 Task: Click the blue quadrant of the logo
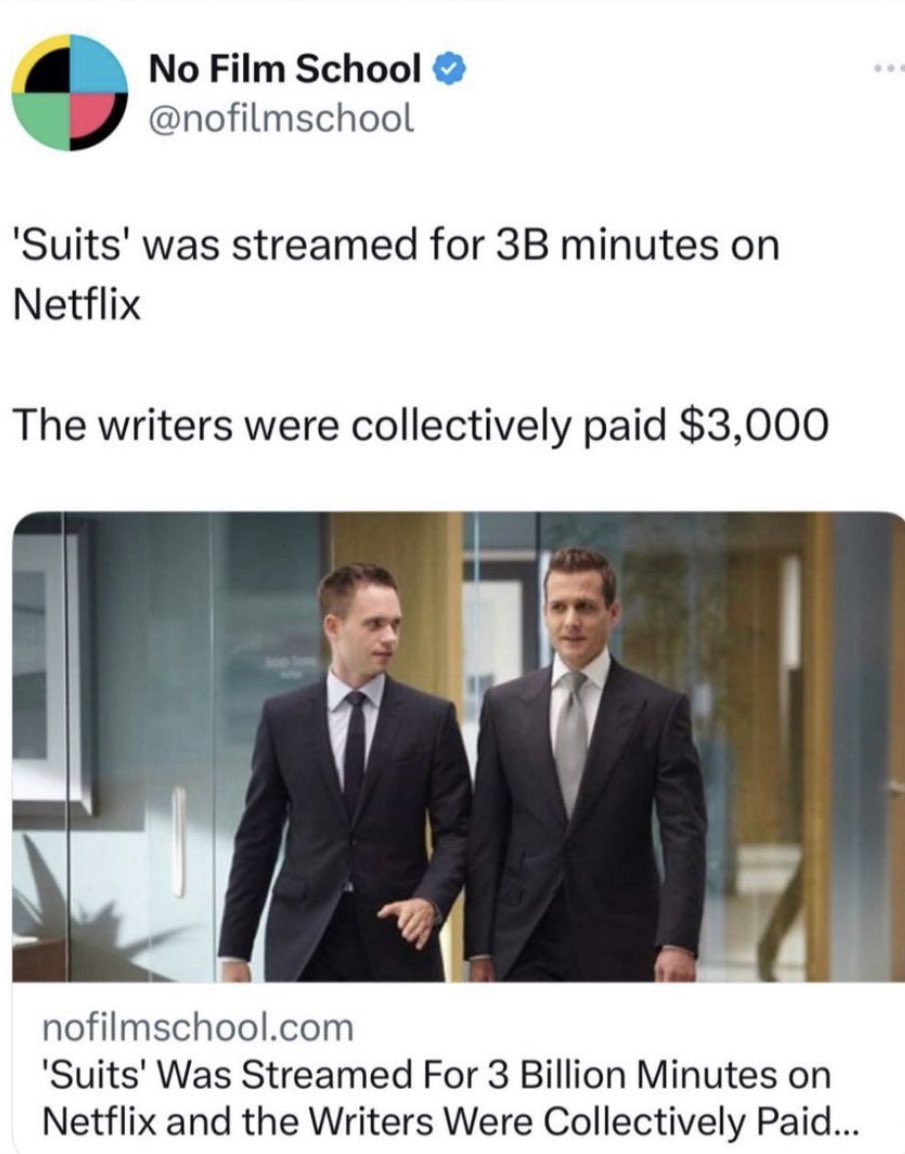click(x=99, y=63)
